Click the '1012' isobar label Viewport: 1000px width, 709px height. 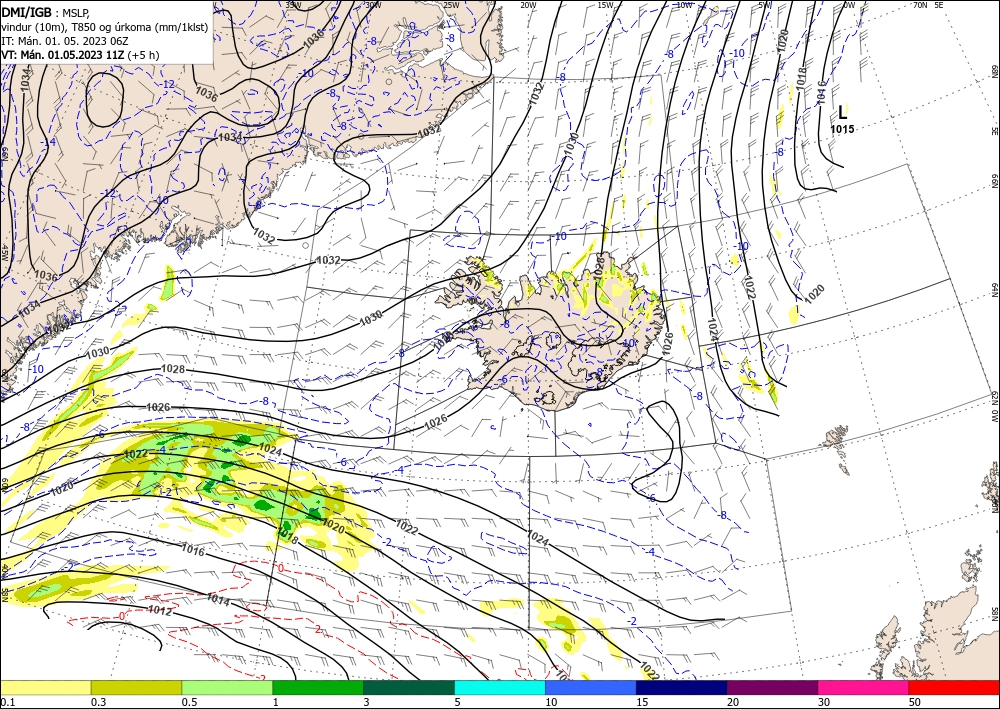click(x=159, y=610)
